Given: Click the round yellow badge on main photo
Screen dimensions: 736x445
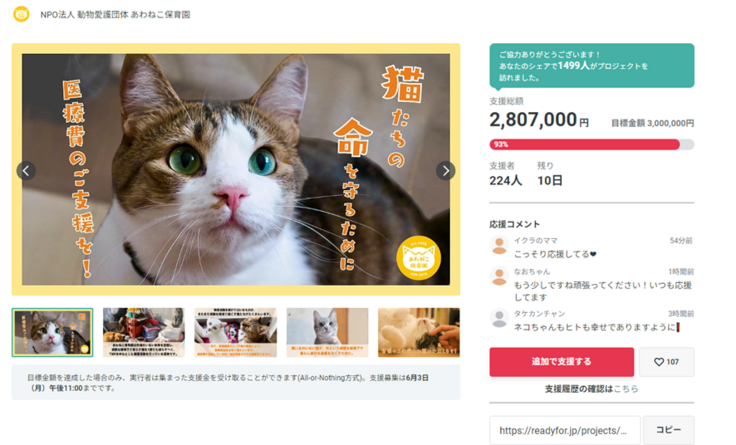Looking at the screenshot, I should click(418, 258).
